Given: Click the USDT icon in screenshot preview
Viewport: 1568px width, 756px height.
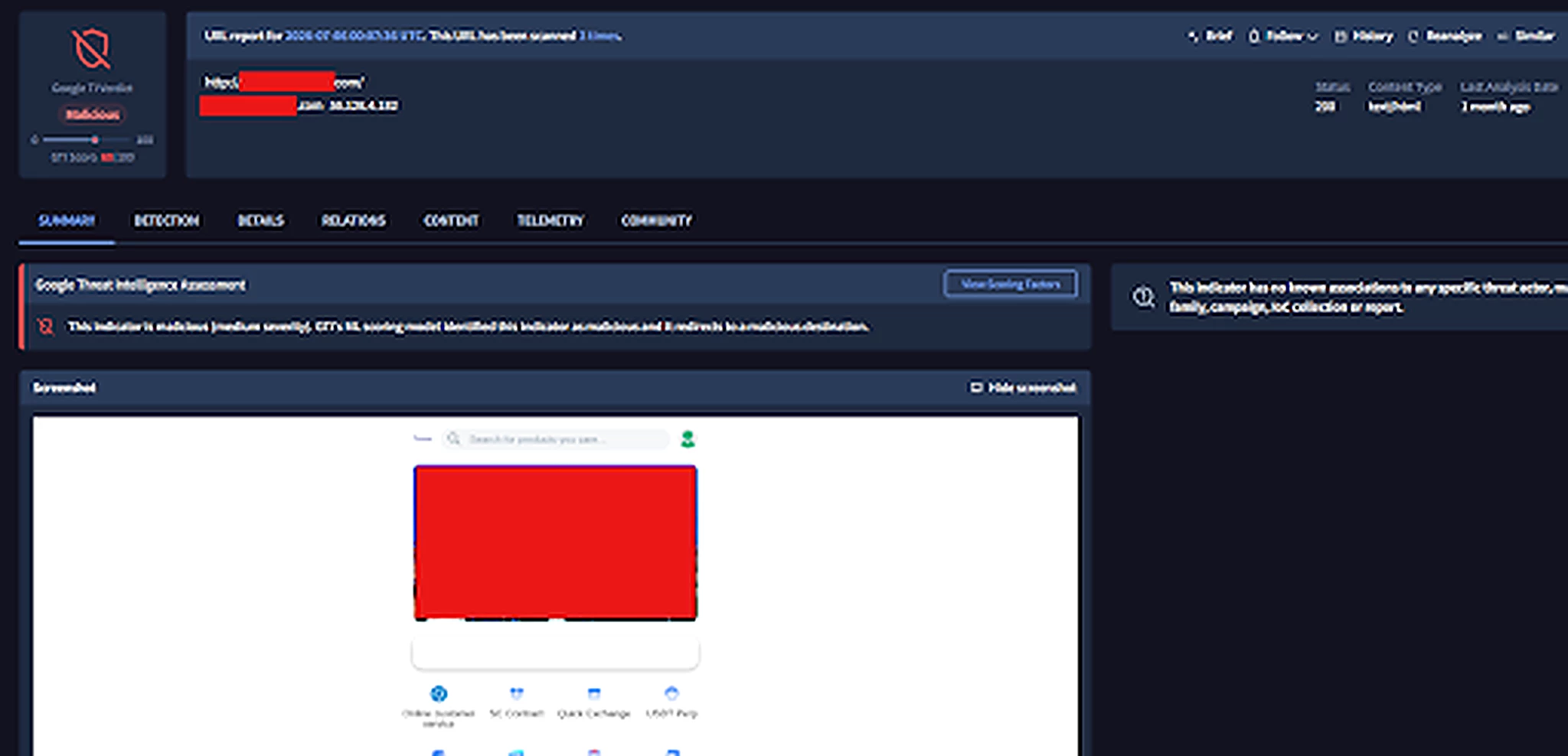Looking at the screenshot, I should pos(671,694).
